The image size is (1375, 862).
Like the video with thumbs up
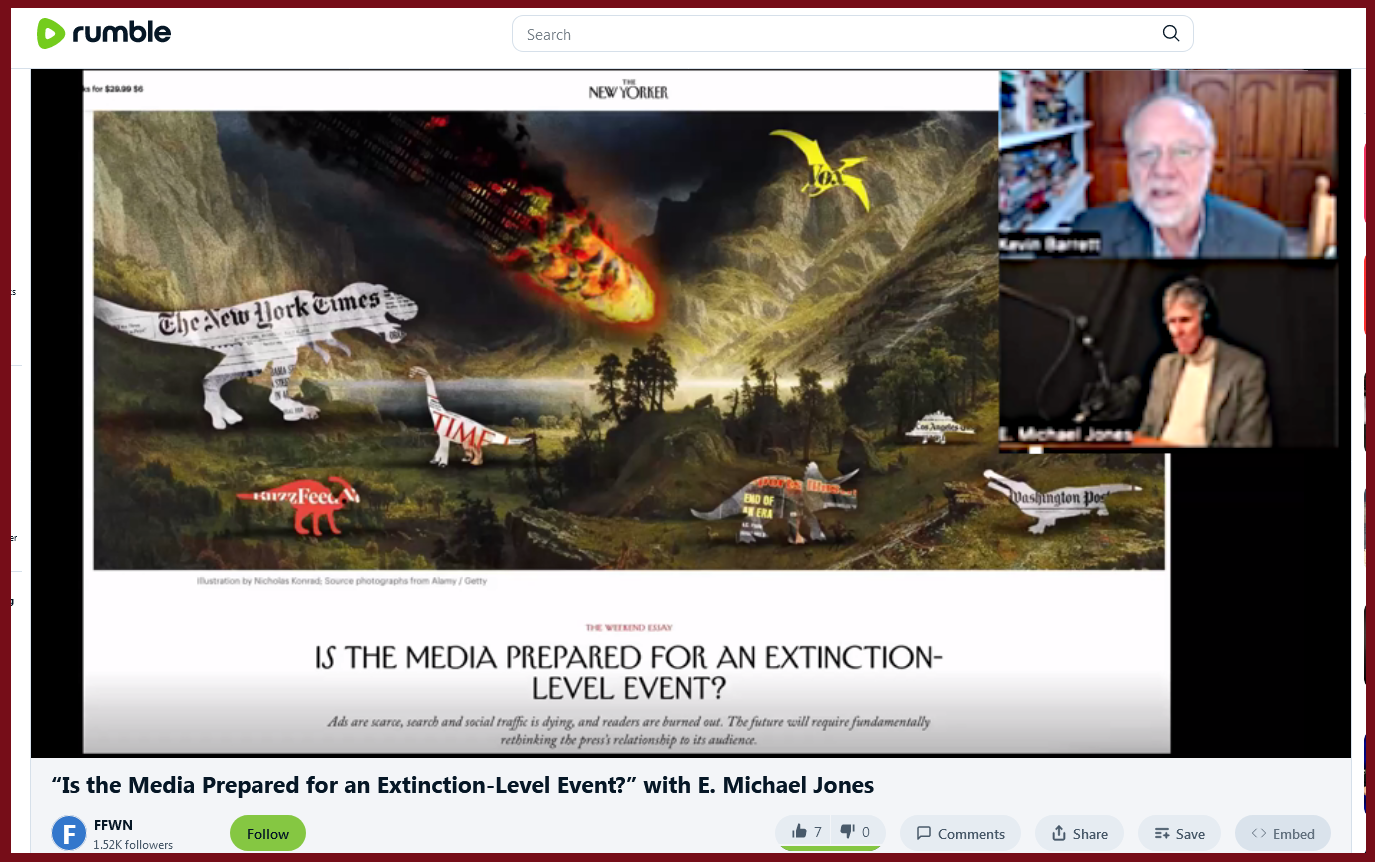pyautogui.click(x=806, y=832)
